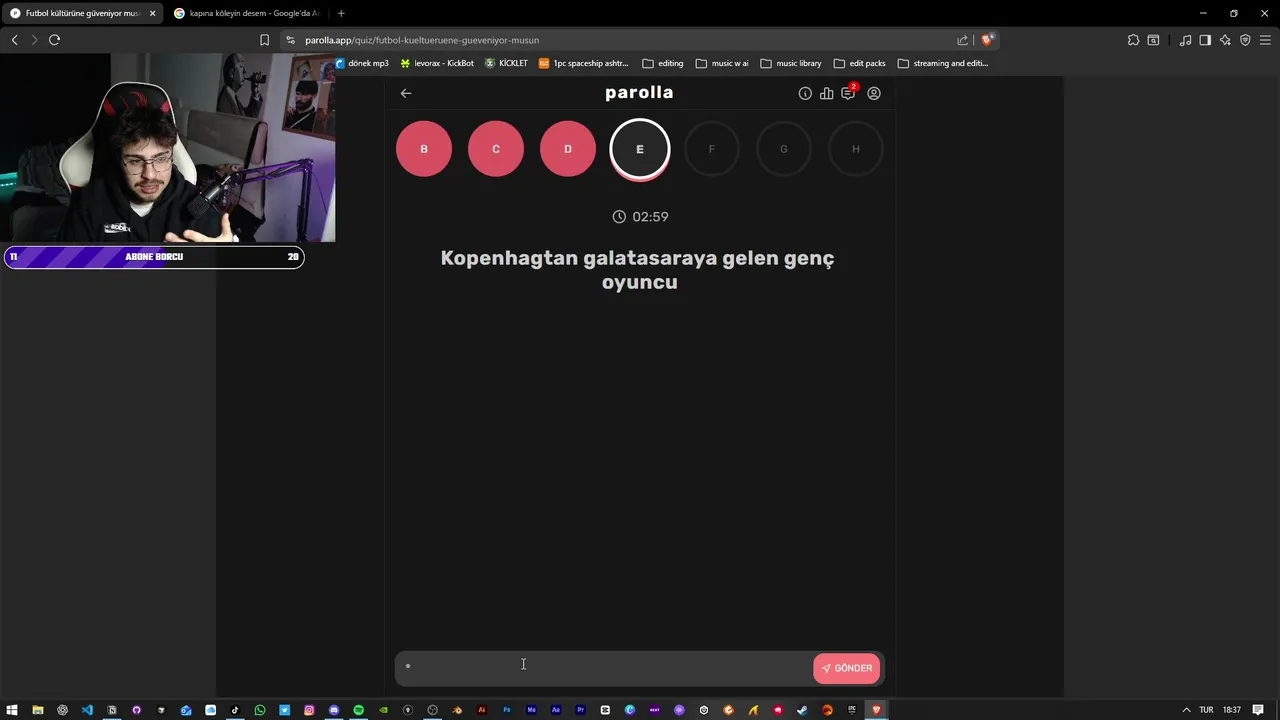Open the Brave extensions puzzle icon
The width and height of the screenshot is (1280, 720).
pyautogui.click(x=1133, y=40)
